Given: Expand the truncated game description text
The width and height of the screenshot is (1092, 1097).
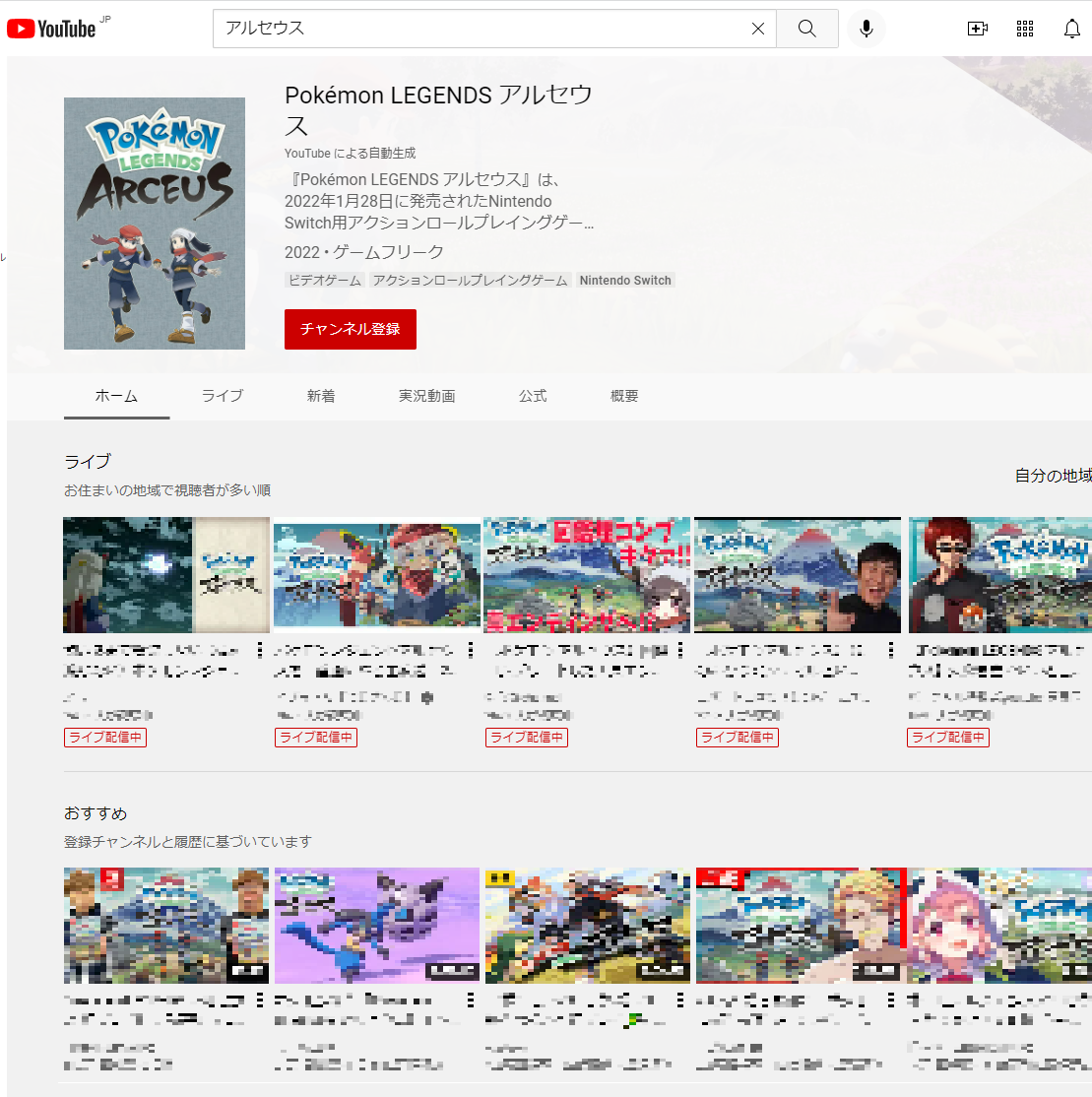Looking at the screenshot, I should click(439, 202).
